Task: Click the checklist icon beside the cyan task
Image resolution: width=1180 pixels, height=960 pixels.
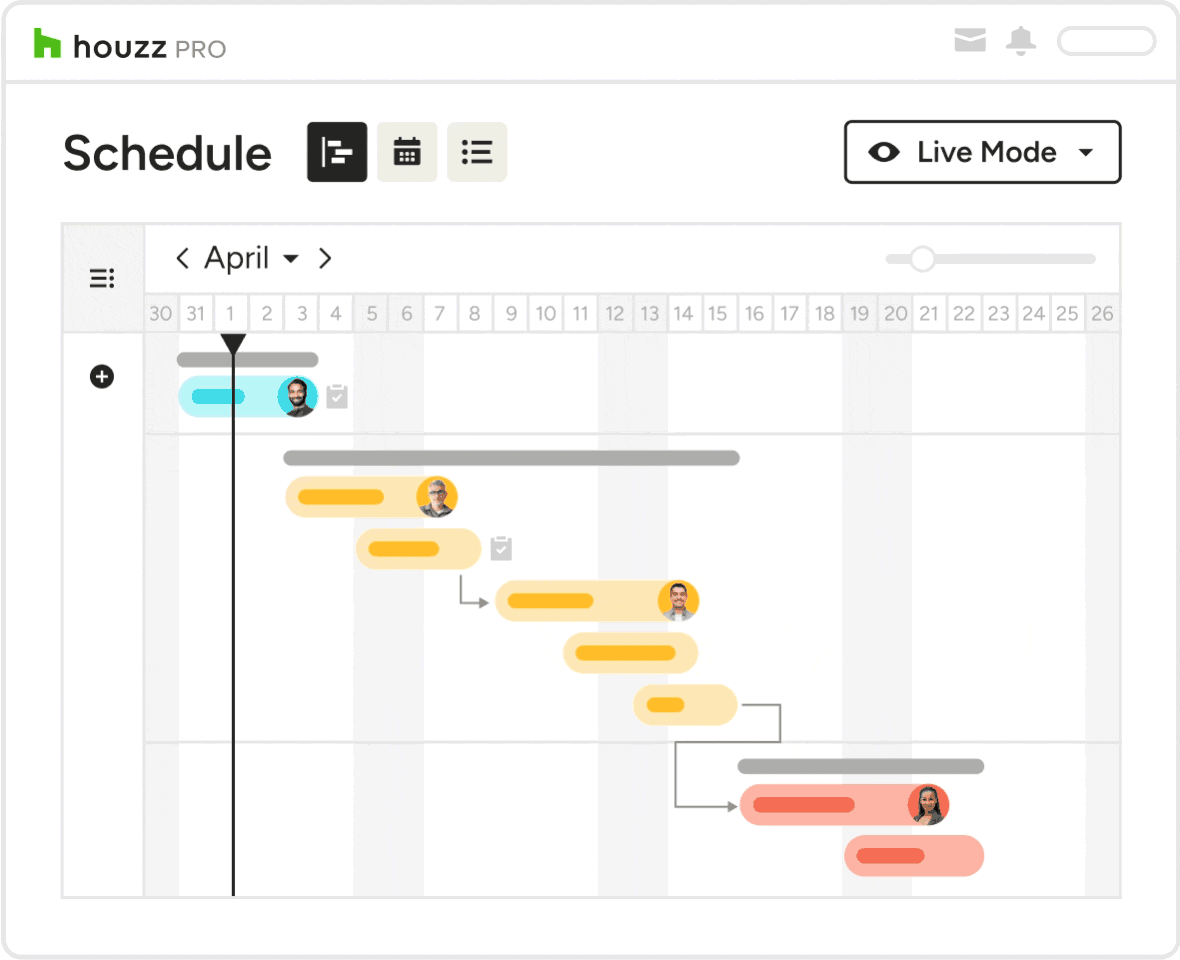Action: (337, 396)
